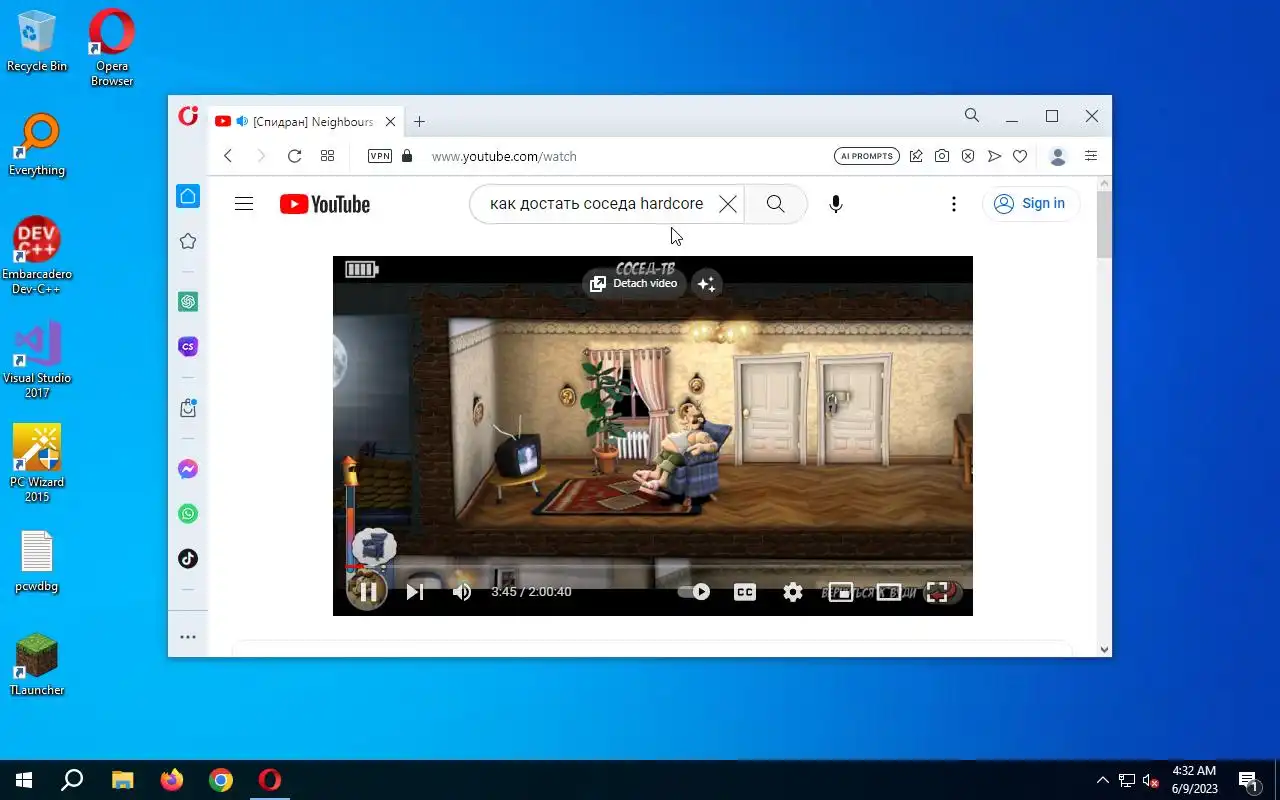This screenshot has width=1280, height=800.
Task: Open the sidebar three-dot setup menu
Action: [188, 637]
